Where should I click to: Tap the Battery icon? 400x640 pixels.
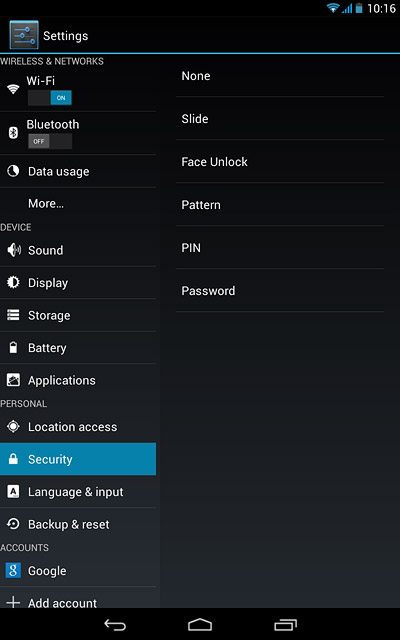[13, 348]
